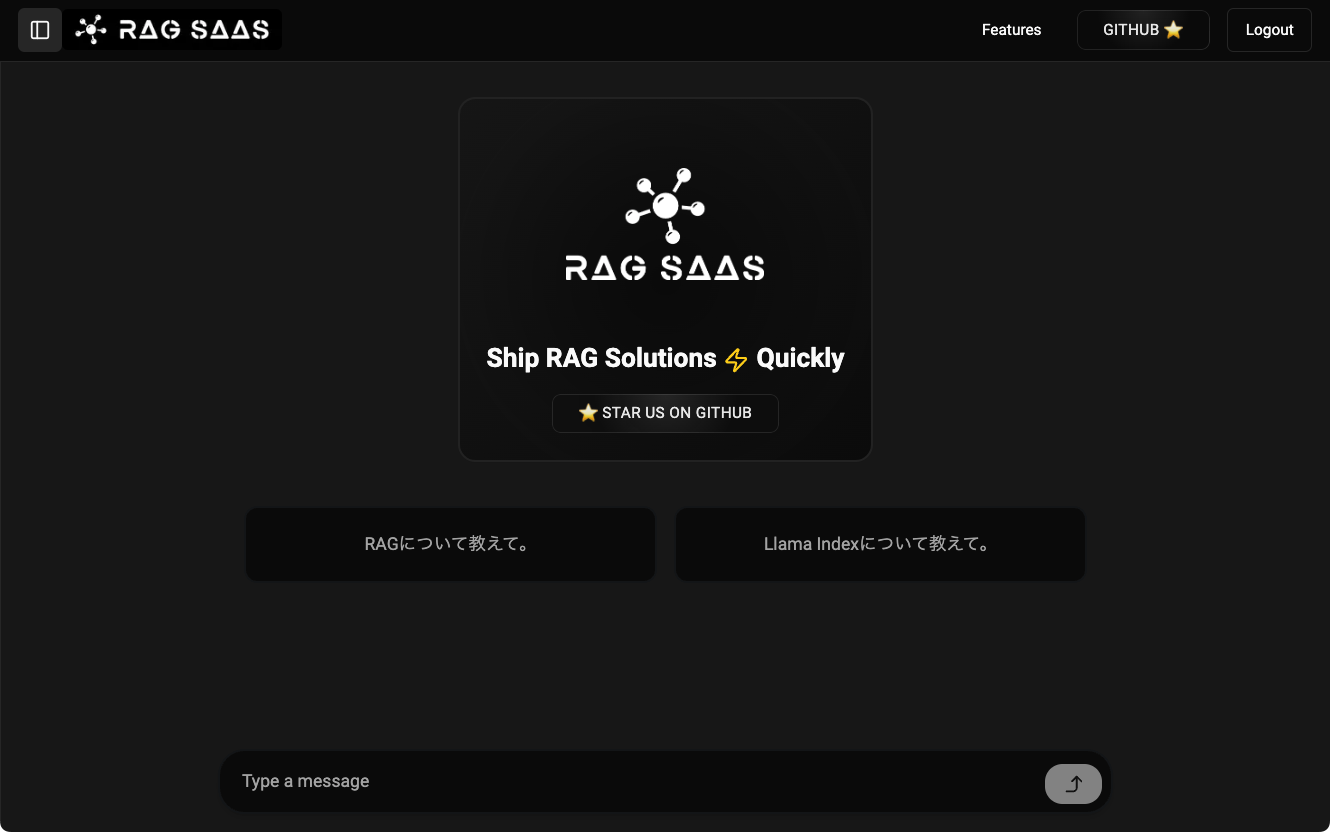
Task: Select the Llama Indexについて教えて suggestion card
Action: point(880,544)
